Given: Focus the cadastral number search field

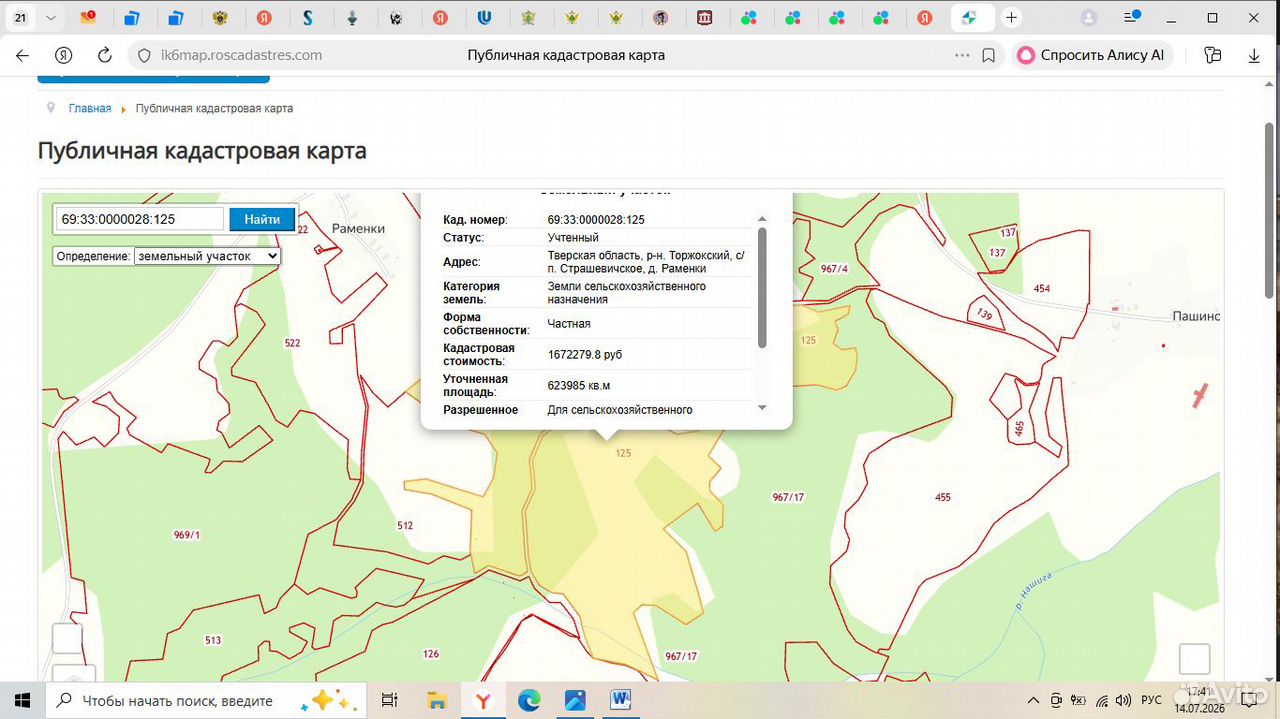Looking at the screenshot, I should pyautogui.click(x=140, y=219).
